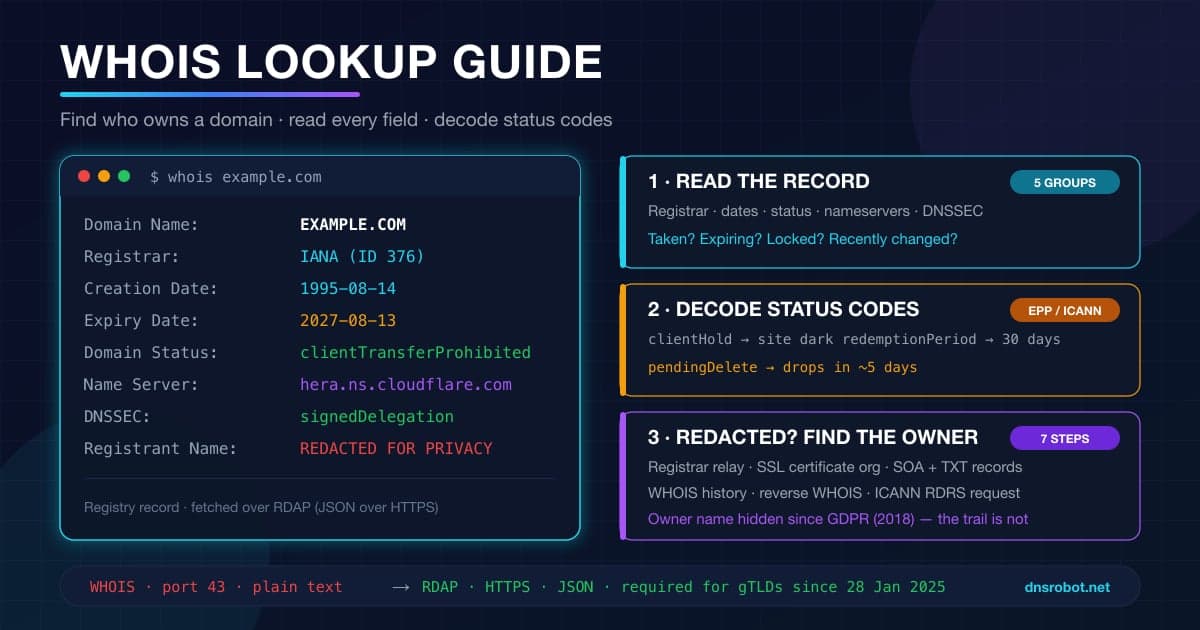Click the creation date '1995-08-14'
This screenshot has width=1200, height=630.
click(348, 289)
